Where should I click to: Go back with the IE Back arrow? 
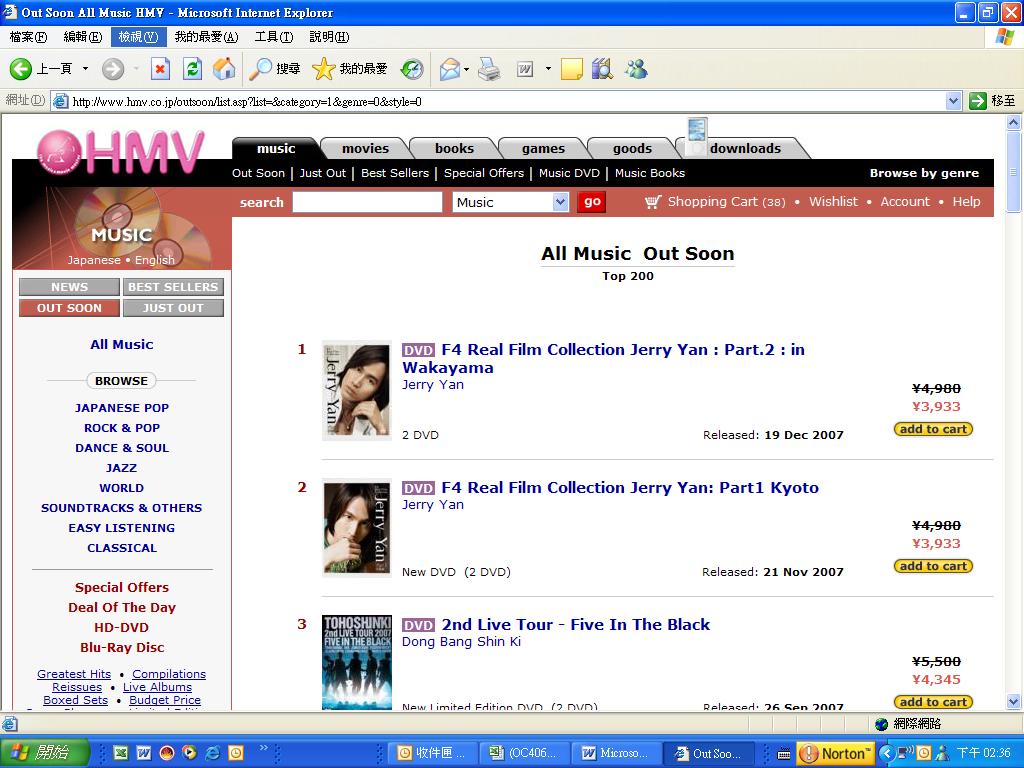click(x=20, y=69)
